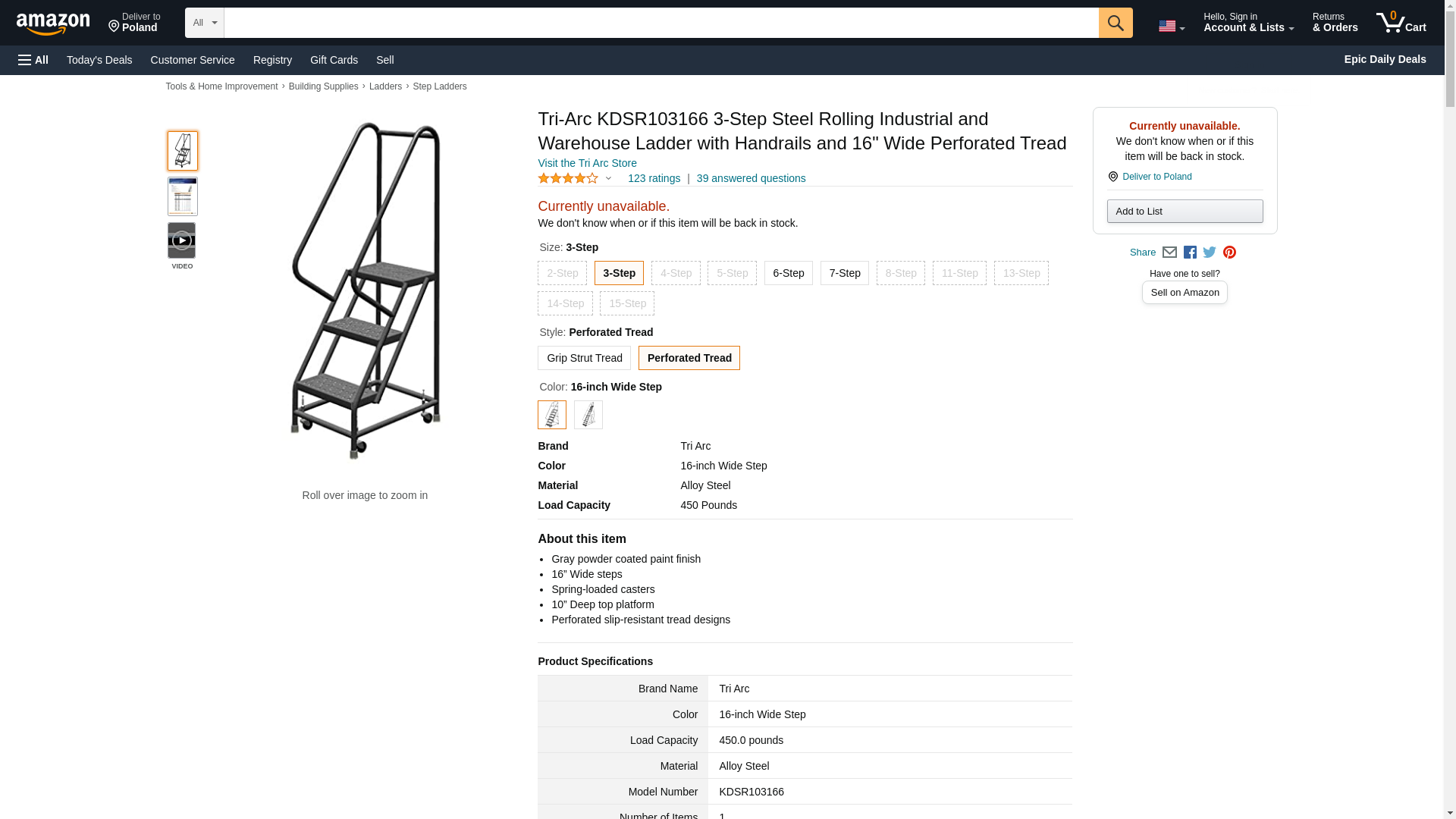Select the second color swatch option
The width and height of the screenshot is (1456, 819).
click(x=588, y=415)
